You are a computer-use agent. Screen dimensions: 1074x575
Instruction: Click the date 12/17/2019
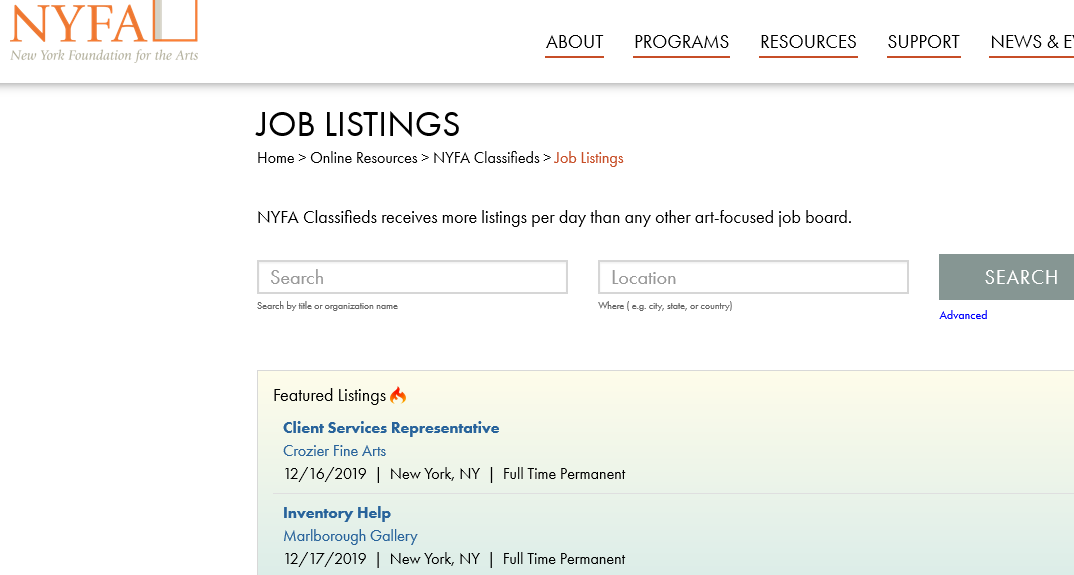[x=325, y=559]
